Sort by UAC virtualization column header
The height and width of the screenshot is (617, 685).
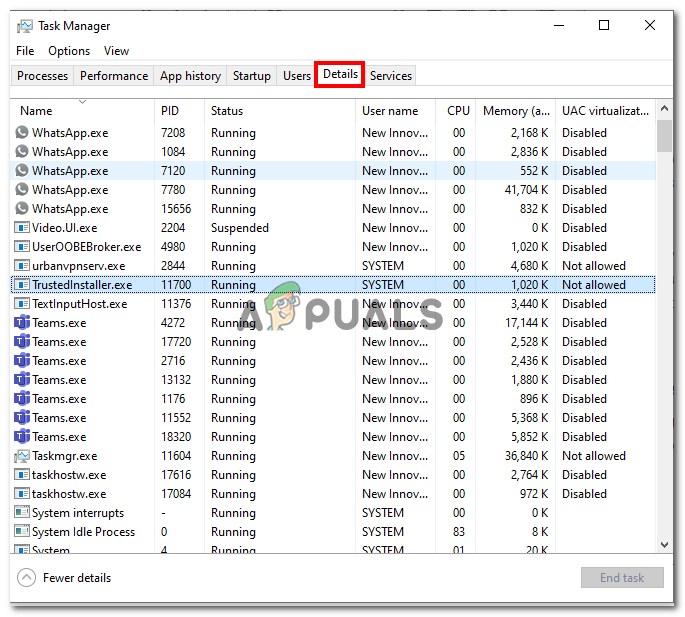click(x=605, y=111)
